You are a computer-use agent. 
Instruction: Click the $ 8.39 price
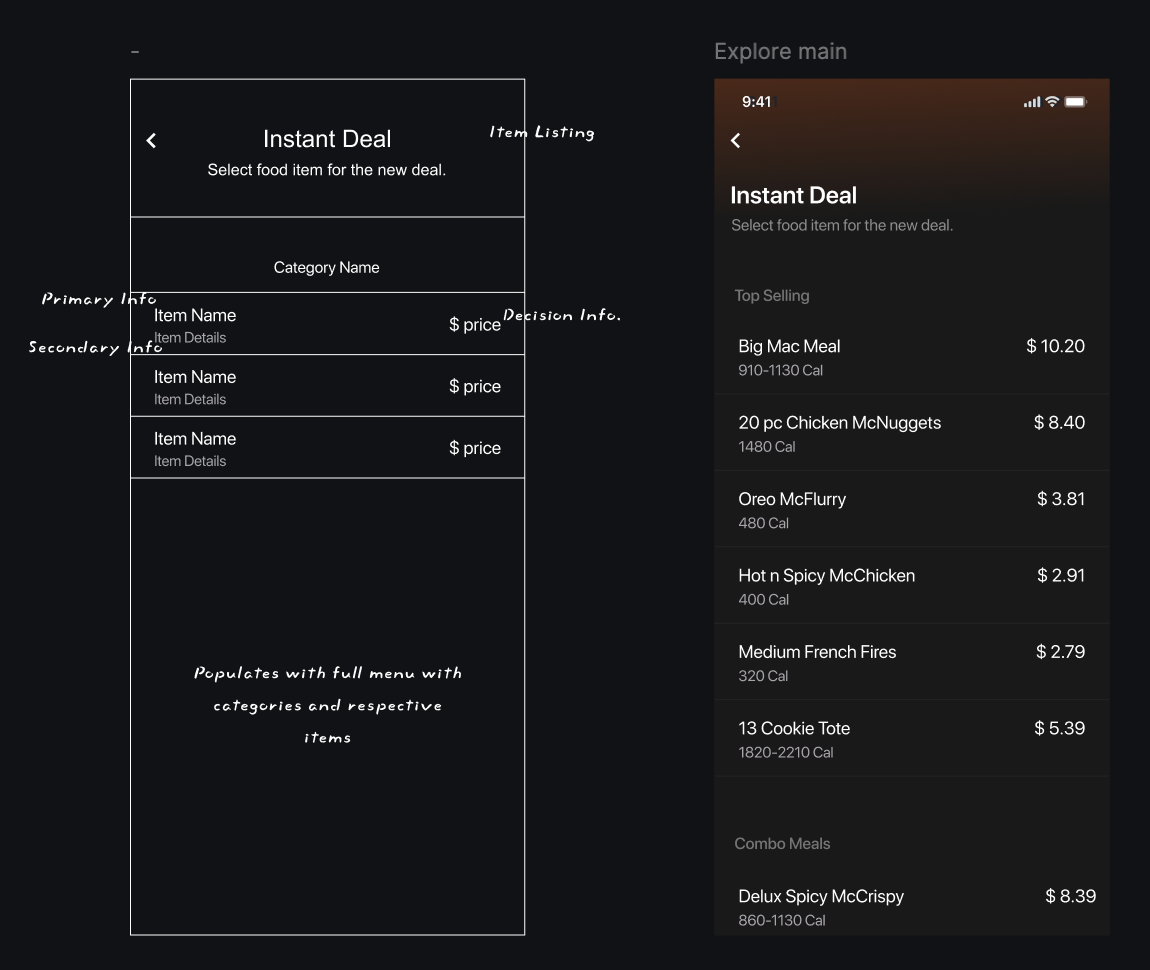(x=1070, y=896)
